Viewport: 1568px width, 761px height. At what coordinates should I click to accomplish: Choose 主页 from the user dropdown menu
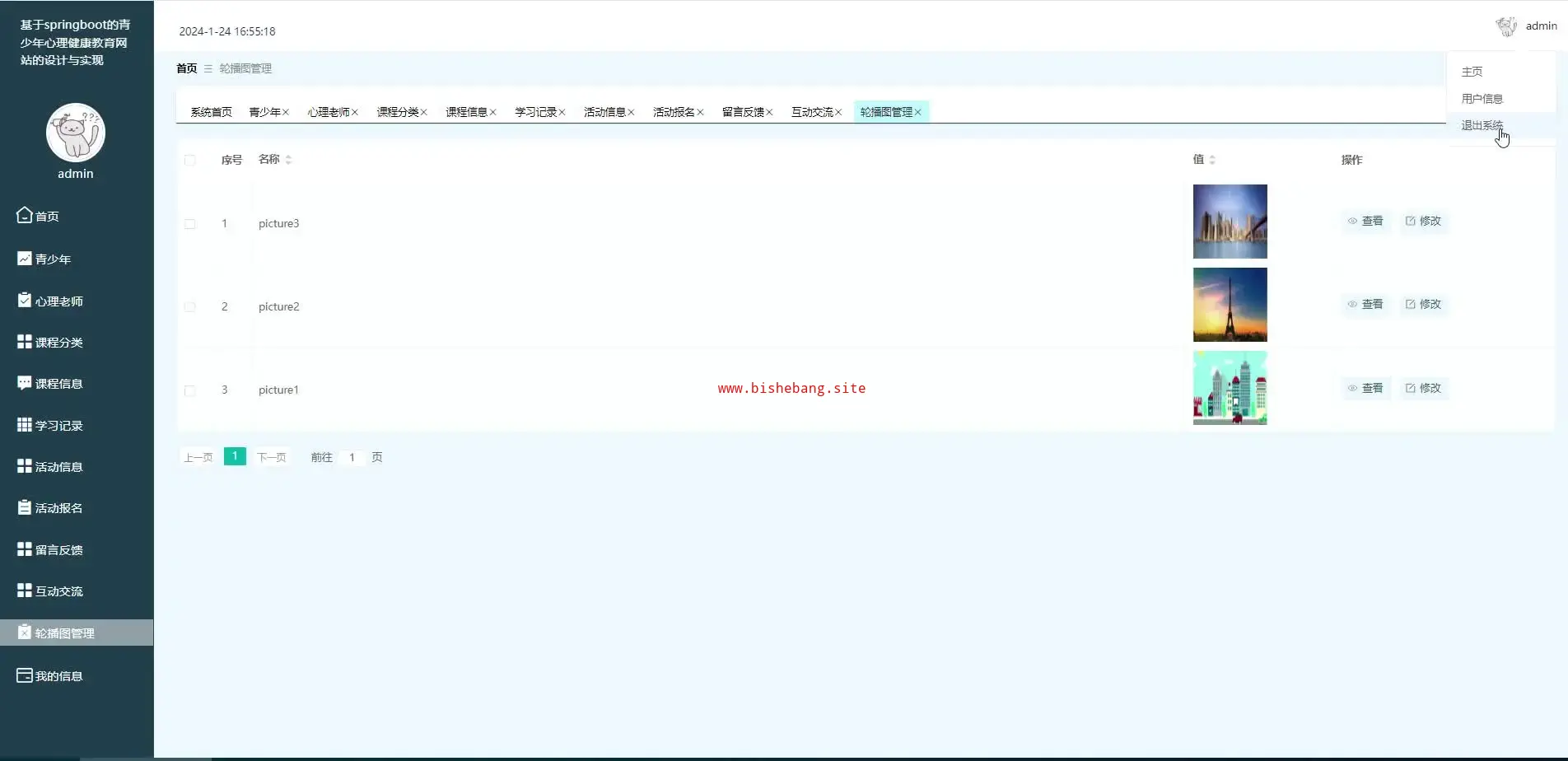(1472, 72)
